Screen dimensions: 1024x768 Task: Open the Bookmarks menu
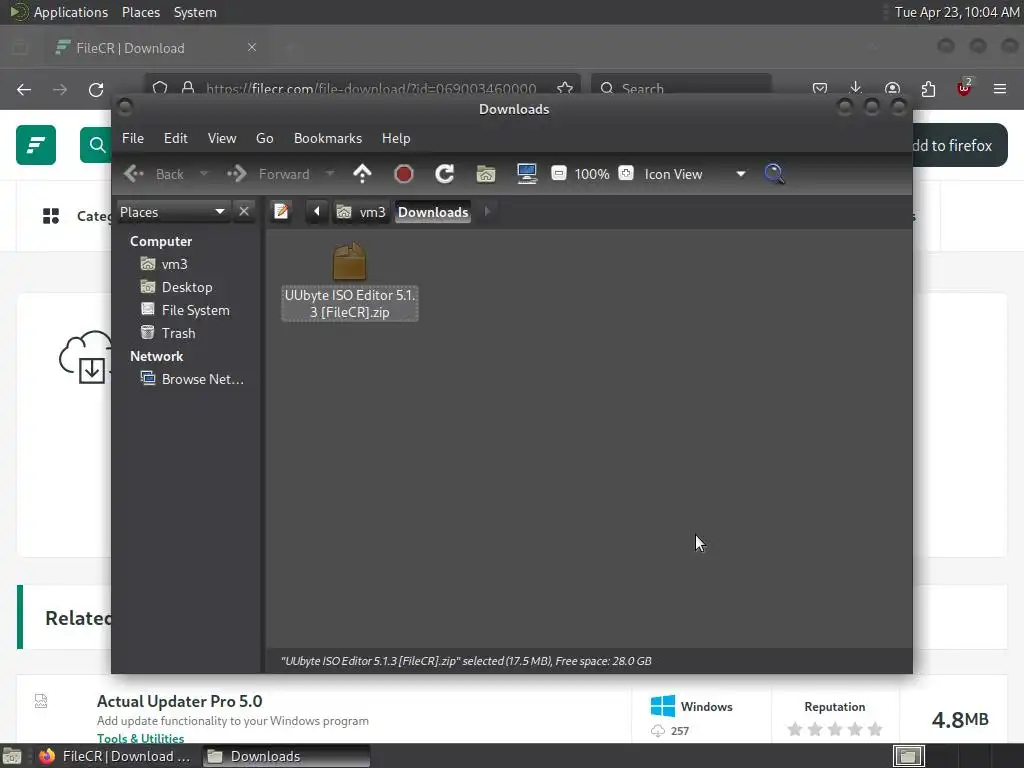click(x=328, y=138)
